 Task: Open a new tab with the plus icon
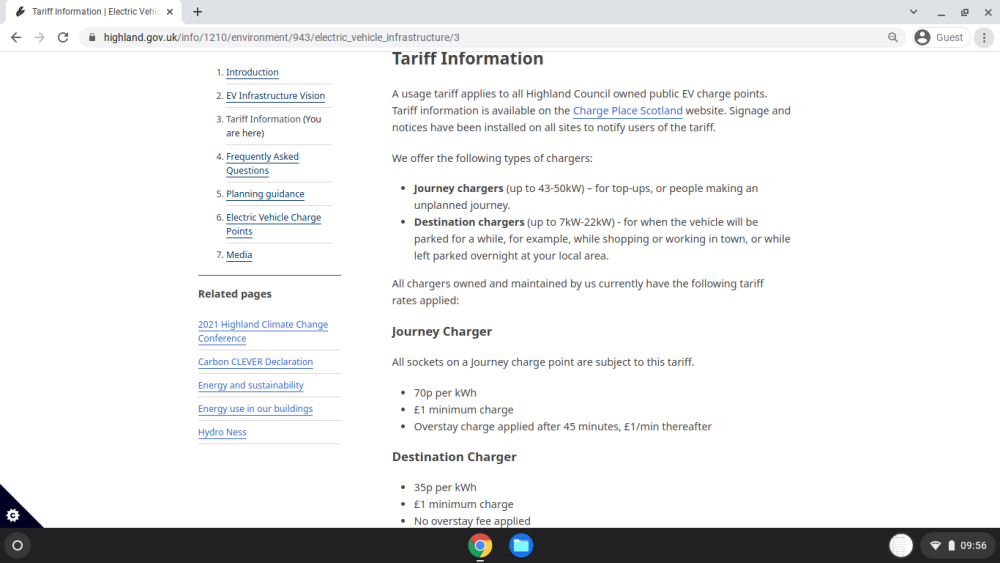(x=198, y=11)
